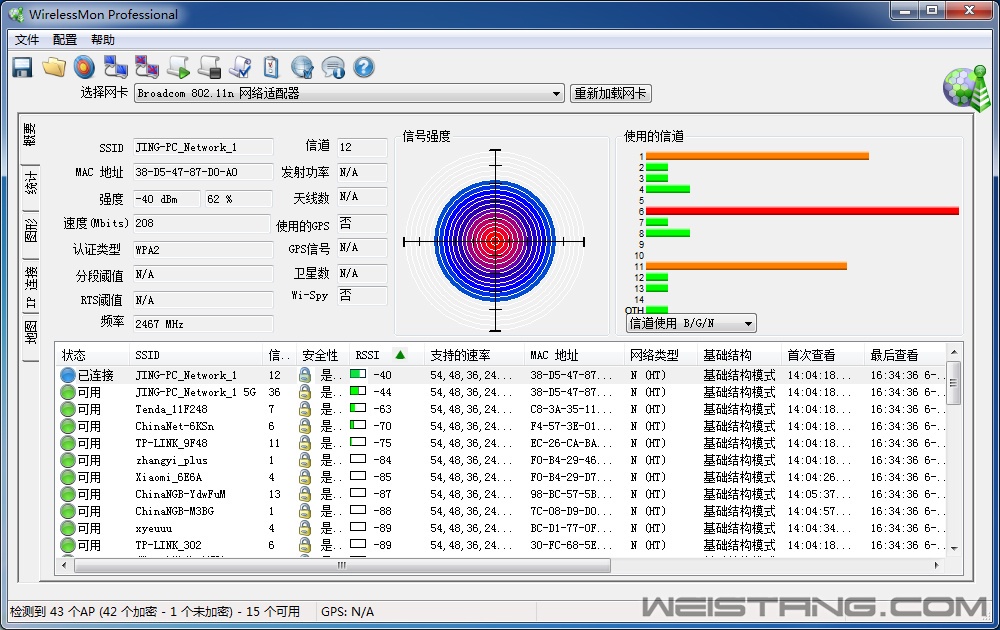Click the crossed-out monitors disconnect icon
The height and width of the screenshot is (630, 1000).
coord(147,67)
